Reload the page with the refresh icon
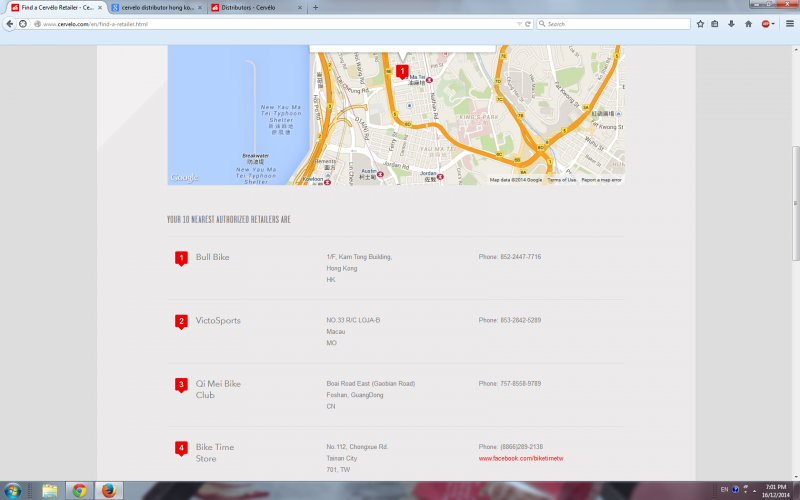800x500 pixels. 529,23
